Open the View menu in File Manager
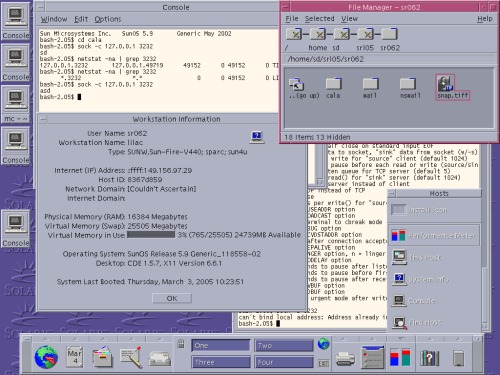This screenshot has height=375, width=500. click(x=349, y=19)
